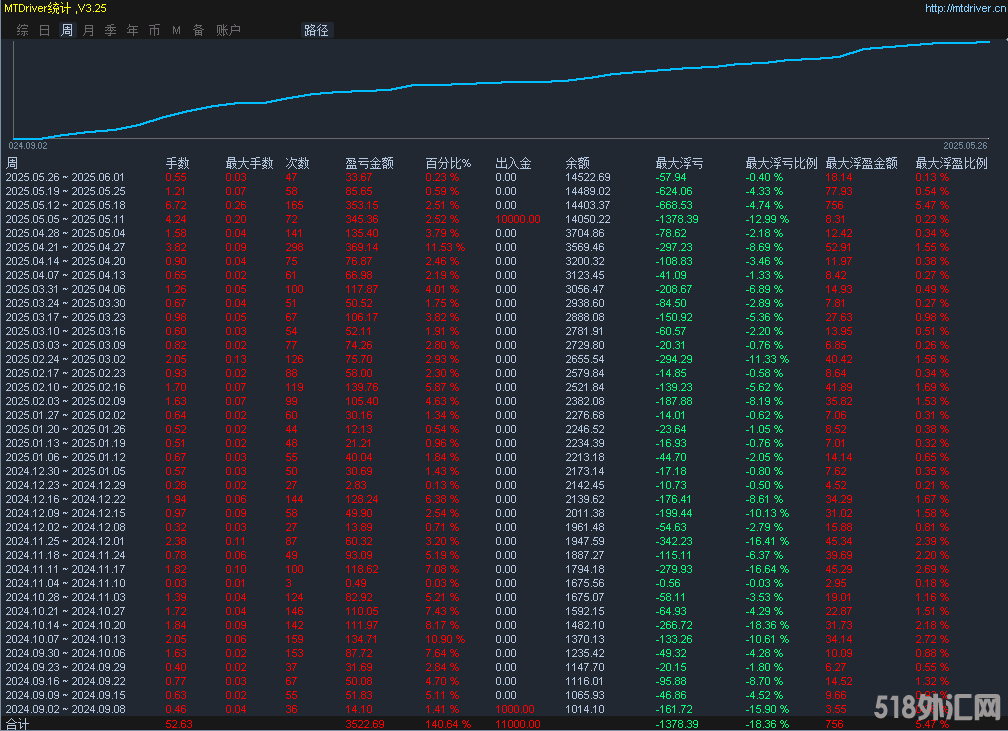This screenshot has height=731, width=1008.
Task: Select week row 2025.04.14 ~ 2025.04.20
Action: point(504,261)
